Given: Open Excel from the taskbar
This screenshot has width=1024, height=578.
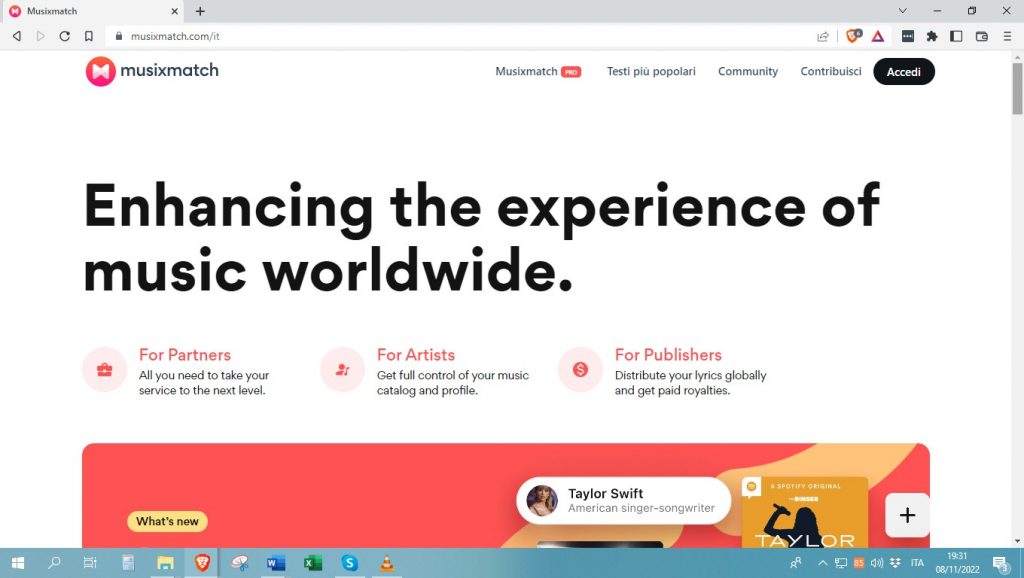Looking at the screenshot, I should click(312, 563).
